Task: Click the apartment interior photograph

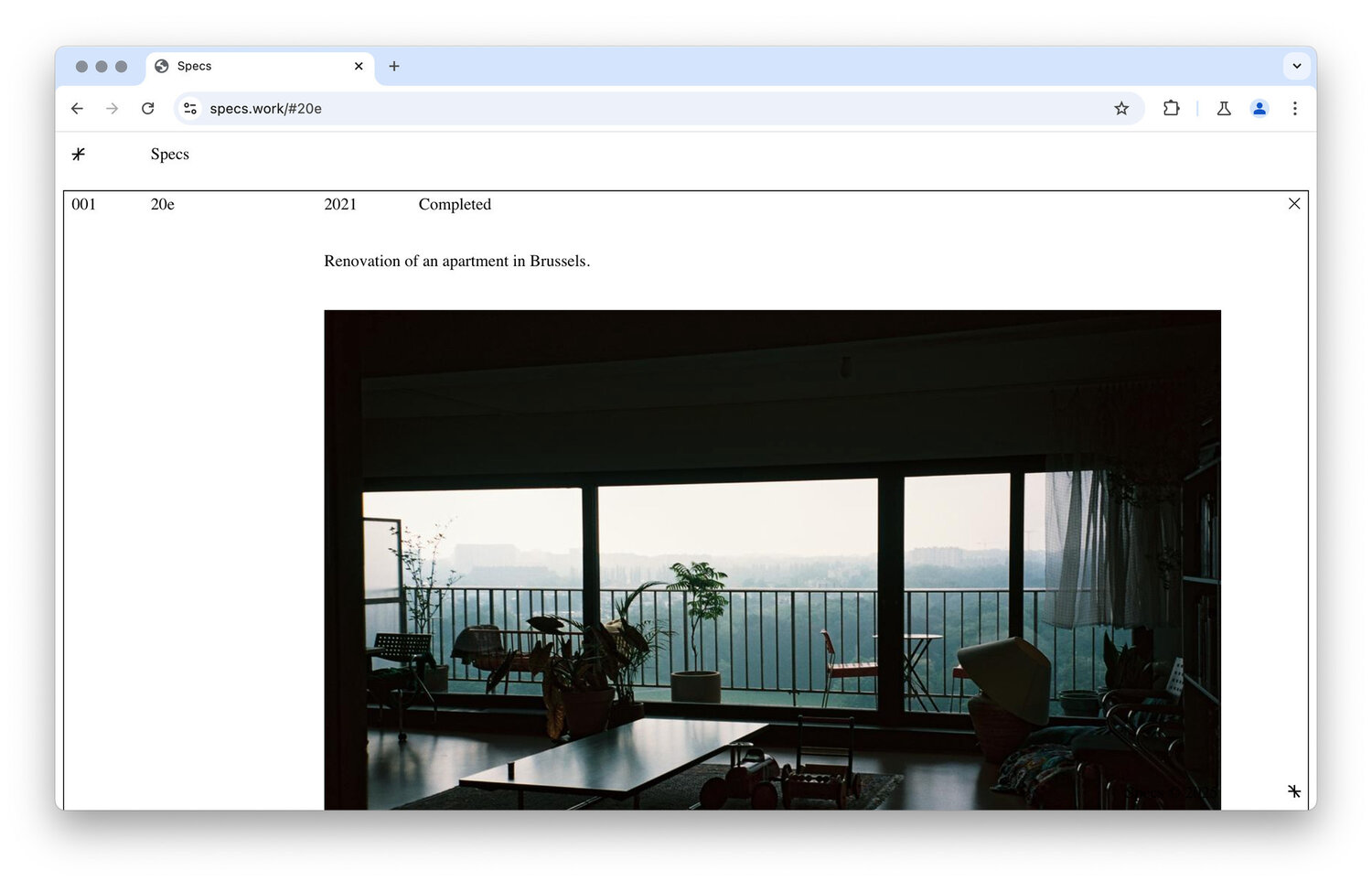Action: tap(772, 558)
